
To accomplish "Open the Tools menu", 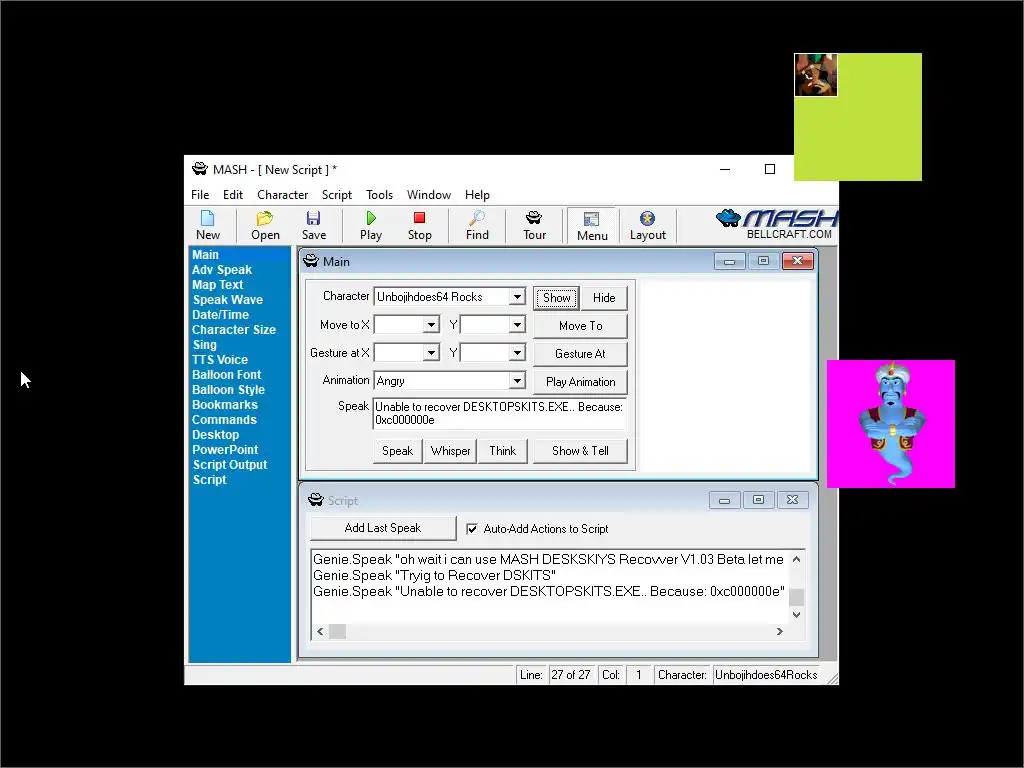I will click(379, 195).
